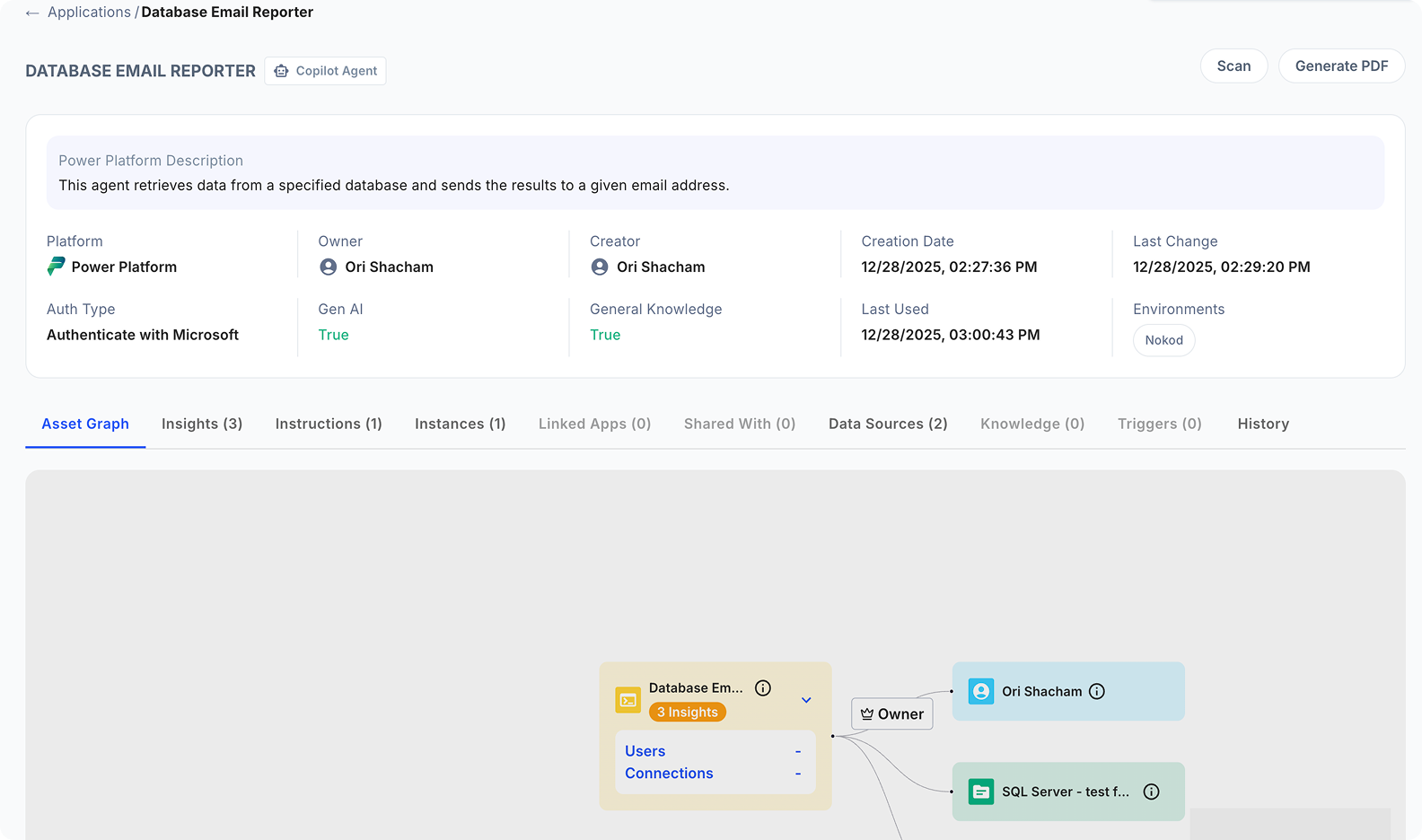This screenshot has width=1422, height=840.
Task: Open the Instances (1) tab
Action: coord(460,424)
